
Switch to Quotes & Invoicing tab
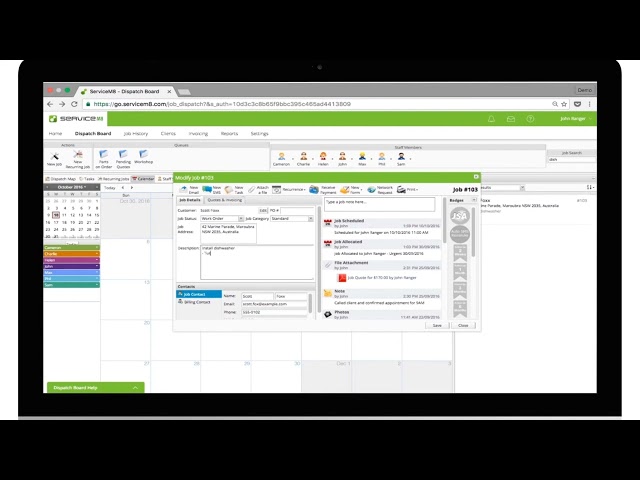click(224, 200)
